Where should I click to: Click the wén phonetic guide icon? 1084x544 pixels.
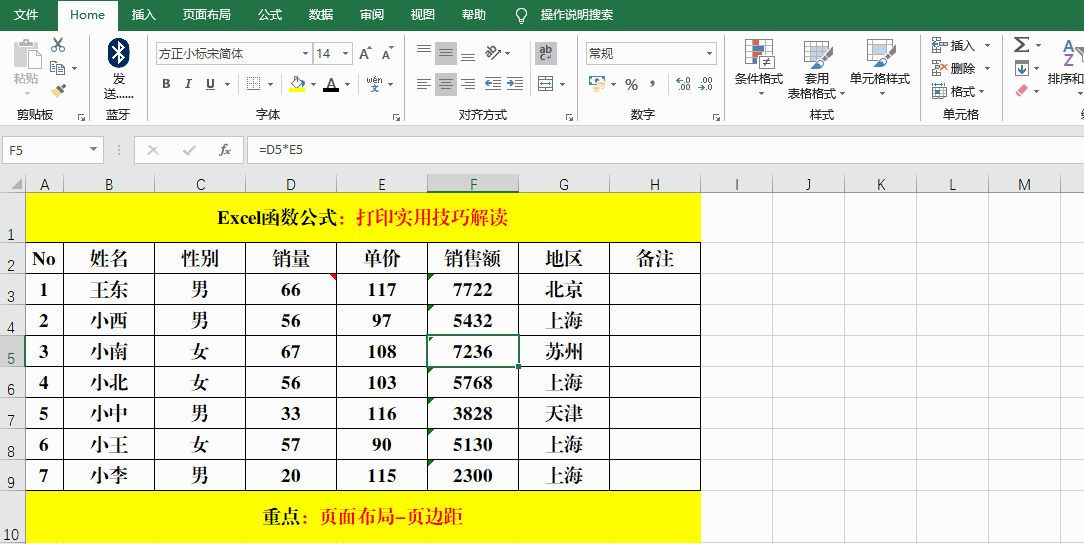pos(375,84)
